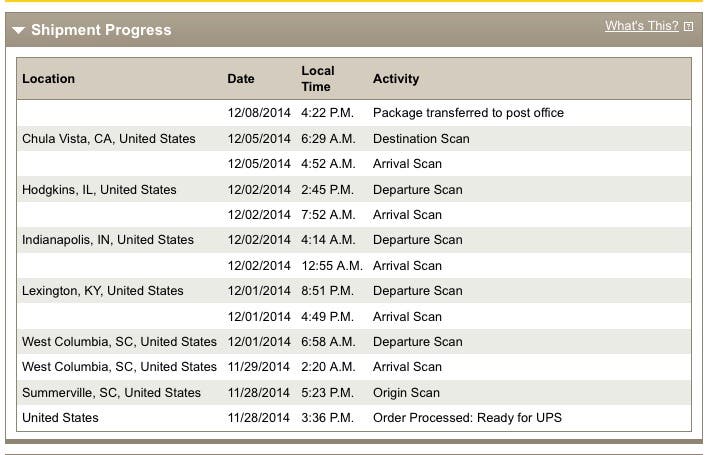Click the Lexington, KY location entry
The image size is (709, 455).
(103, 291)
